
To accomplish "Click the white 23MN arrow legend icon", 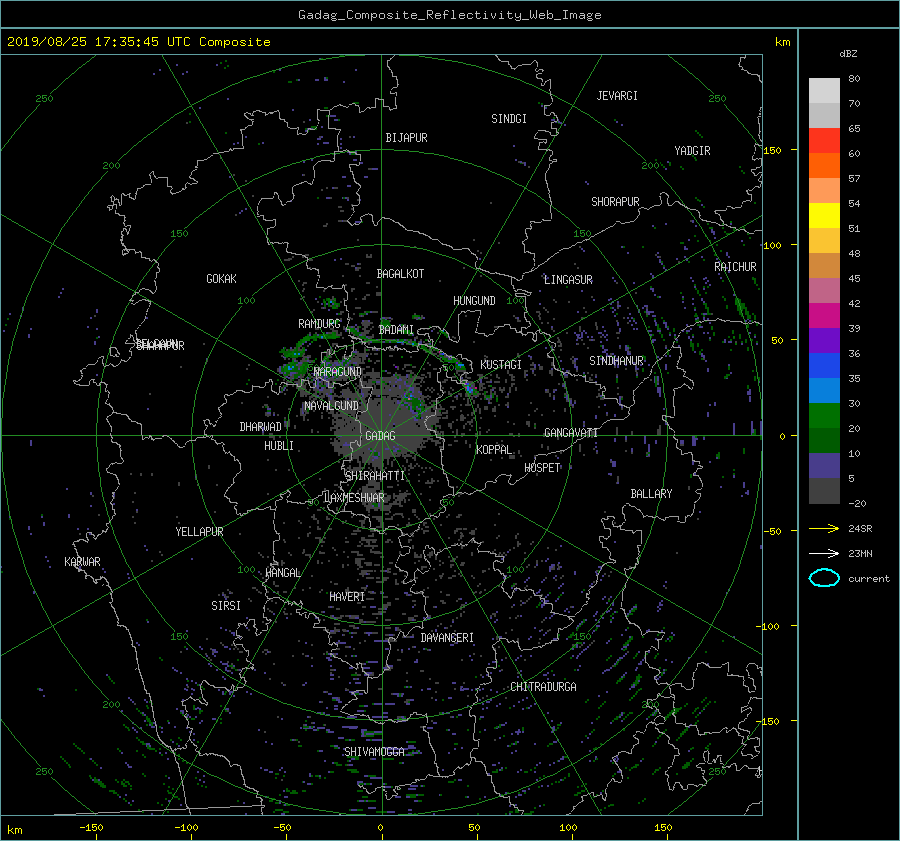I will pyautogui.click(x=824, y=553).
